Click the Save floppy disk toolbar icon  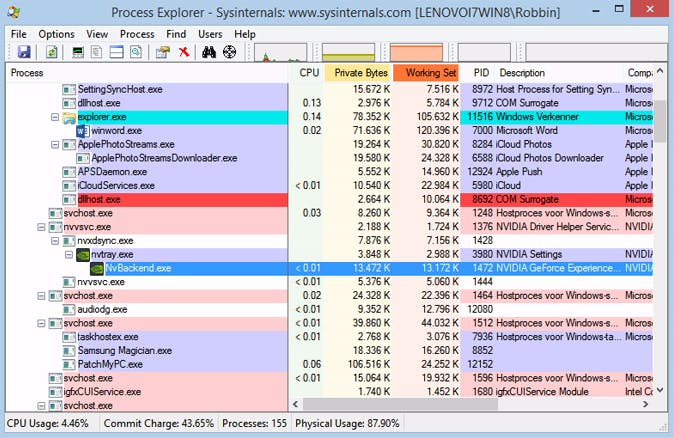(24, 52)
